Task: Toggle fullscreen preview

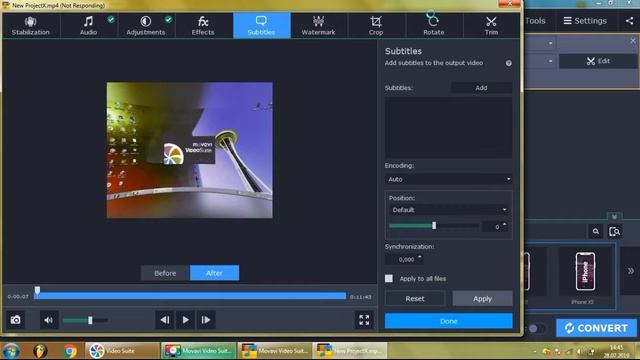Action: tap(364, 320)
